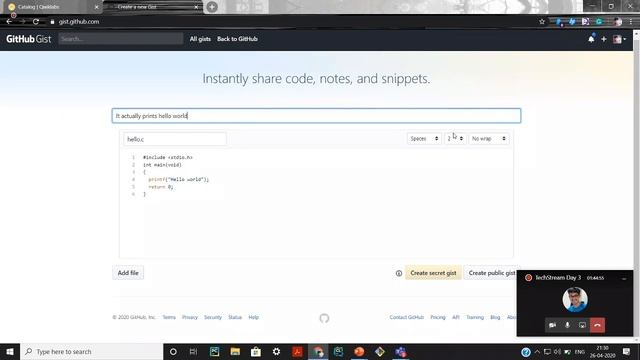The image size is (640, 360).
Task: Click the info icon beside Create secret gist
Action: (x=399, y=273)
